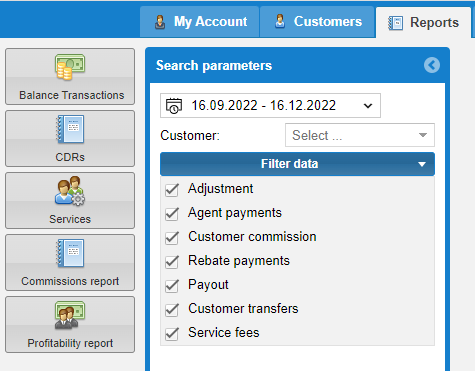Image resolution: width=475 pixels, height=371 pixels.
Task: Open the CDRs notebook icon
Action: pyautogui.click(x=70, y=129)
